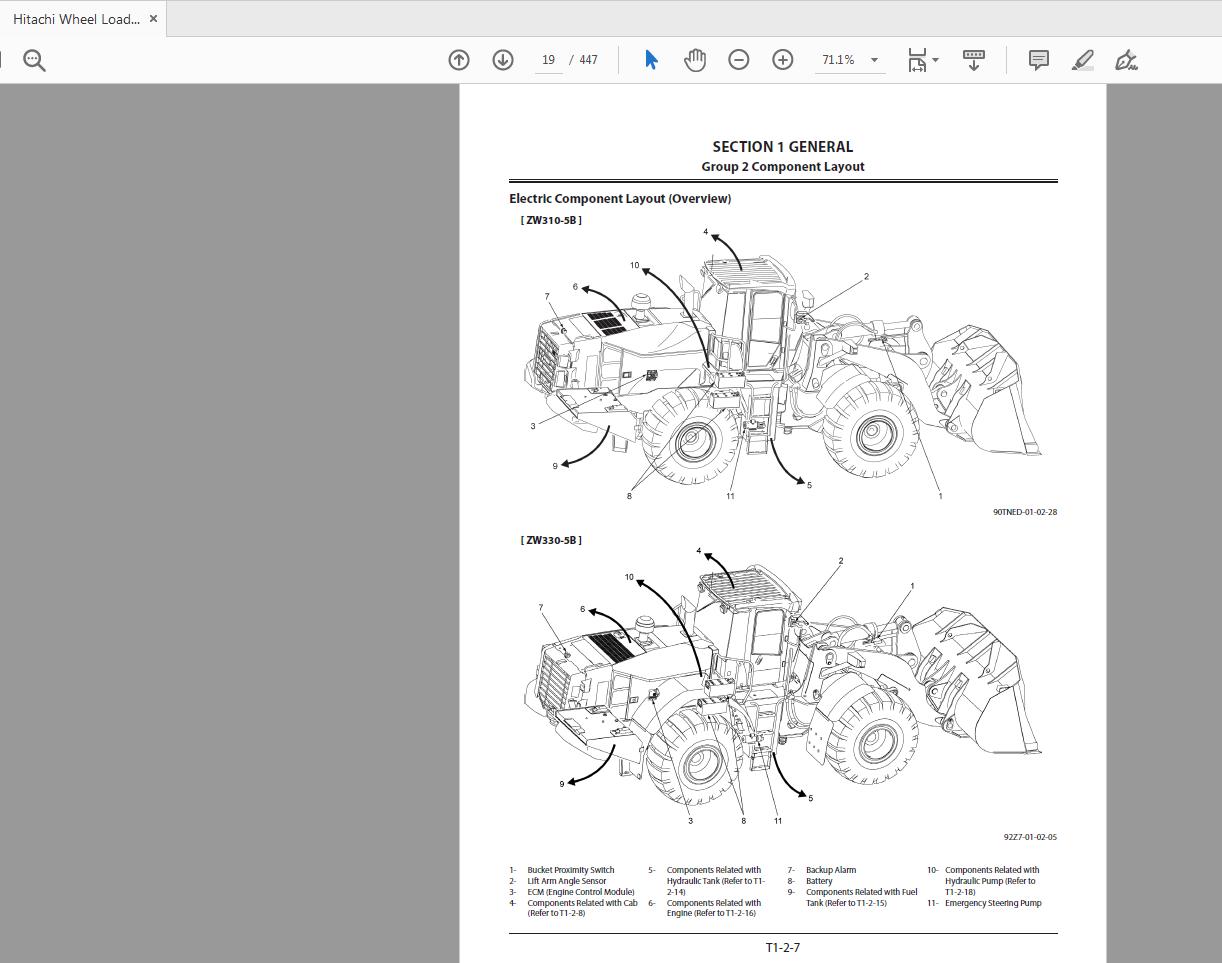Close the Hitachi Wheel Loader tab
Image resolution: width=1222 pixels, height=963 pixels.
click(x=153, y=17)
